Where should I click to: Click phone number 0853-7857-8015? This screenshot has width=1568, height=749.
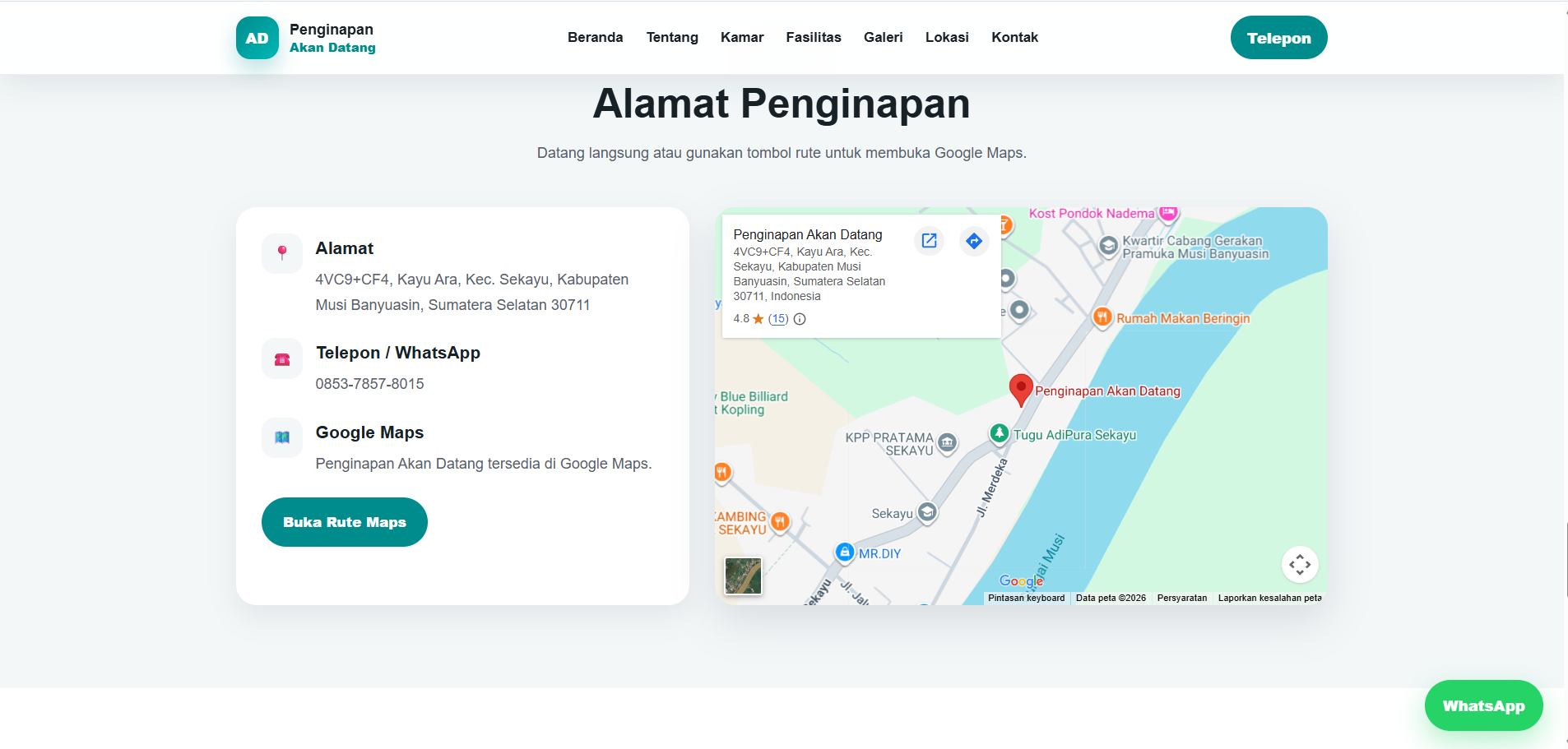click(x=370, y=384)
